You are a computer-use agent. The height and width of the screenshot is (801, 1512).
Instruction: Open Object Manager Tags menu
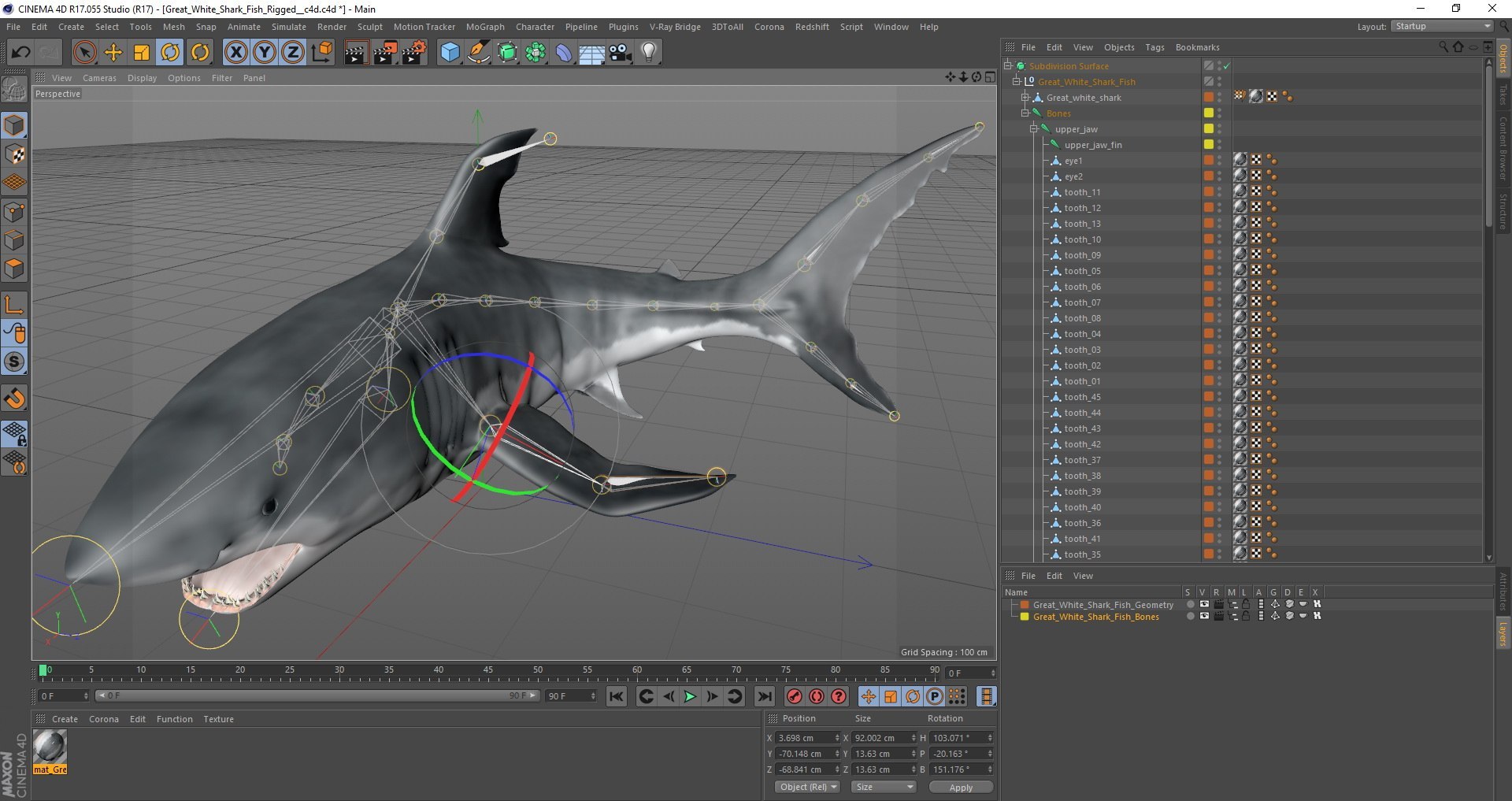pyautogui.click(x=1154, y=47)
